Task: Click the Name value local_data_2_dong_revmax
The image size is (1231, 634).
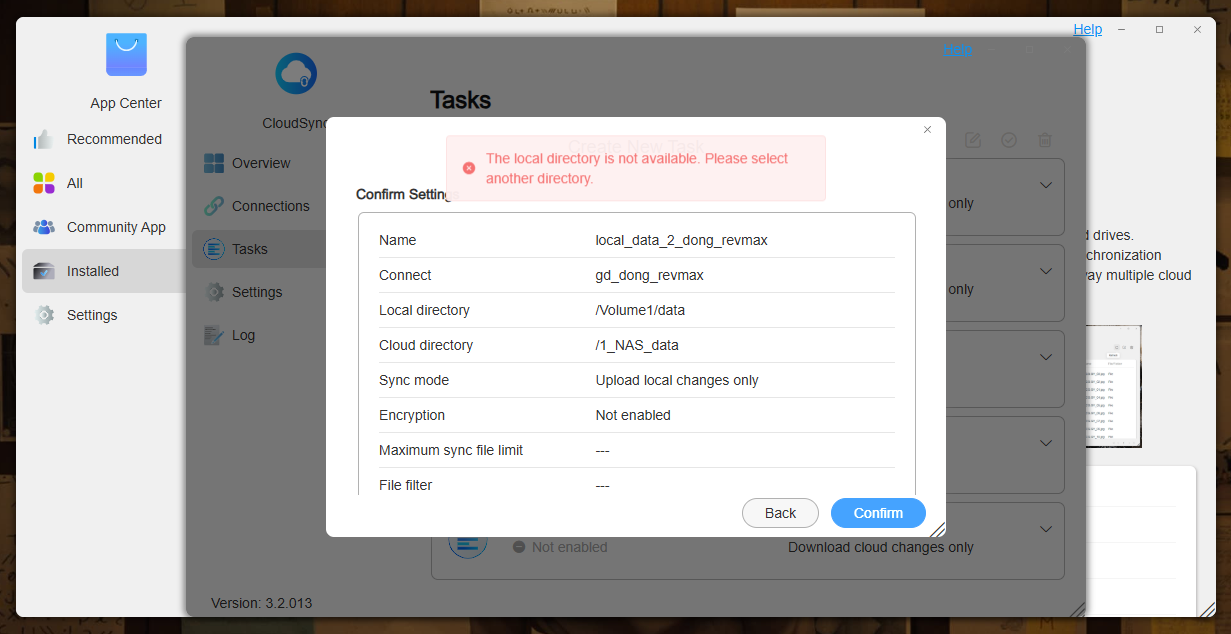Action: point(681,240)
